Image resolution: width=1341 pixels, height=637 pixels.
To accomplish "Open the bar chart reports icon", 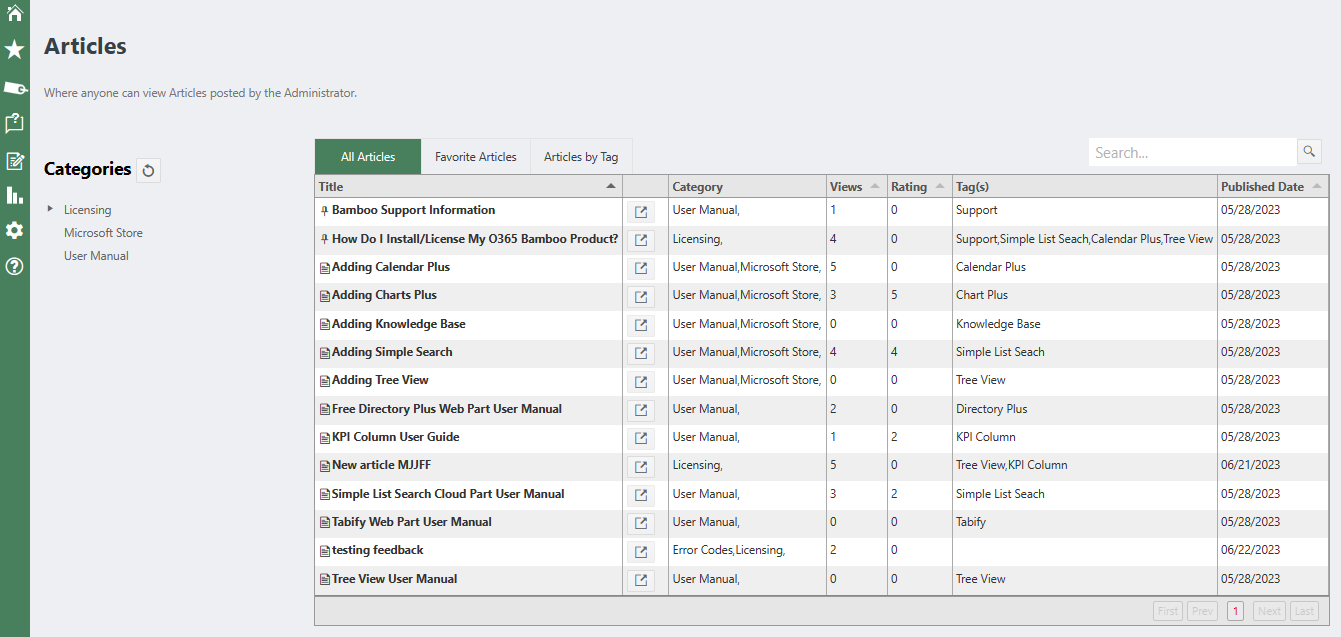I will 14,195.
